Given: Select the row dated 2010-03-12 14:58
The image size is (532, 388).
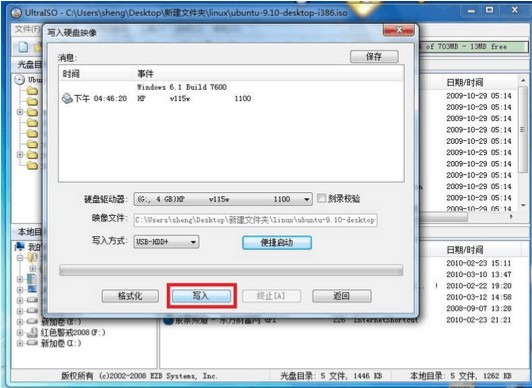Looking at the screenshot, I should pos(478,297).
